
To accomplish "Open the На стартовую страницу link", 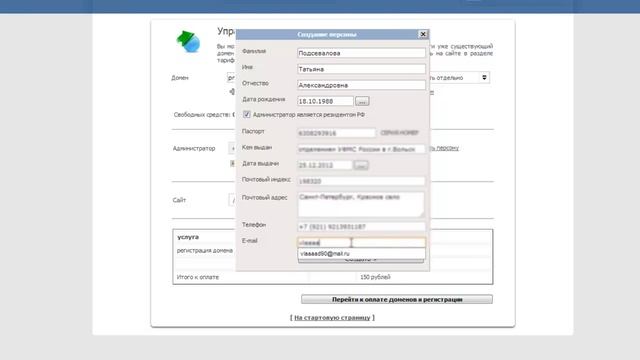I will (332, 318).
